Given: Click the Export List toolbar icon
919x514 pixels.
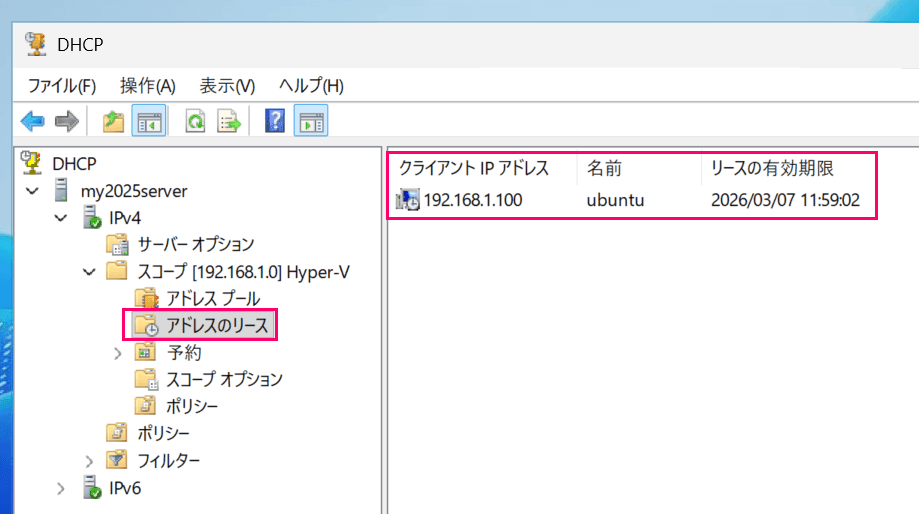Looking at the screenshot, I should tap(229, 121).
